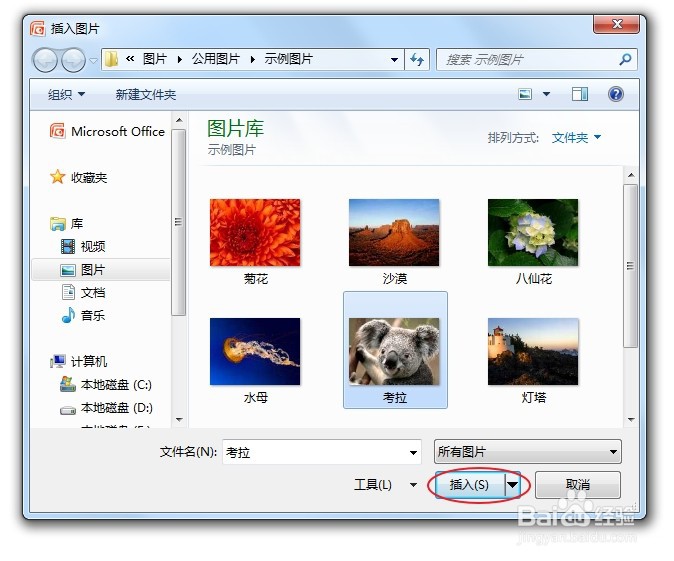674x561 pixels.
Task: Open the view options dropdown arrow
Action: pyautogui.click(x=546, y=94)
